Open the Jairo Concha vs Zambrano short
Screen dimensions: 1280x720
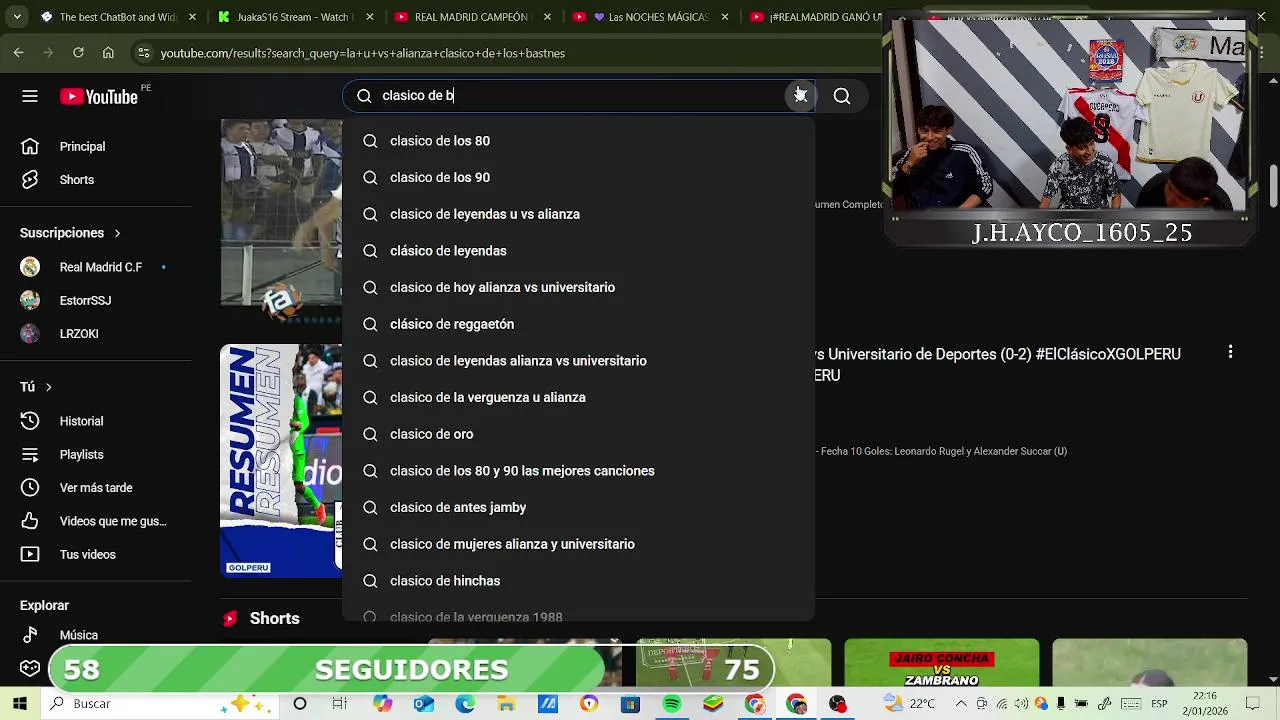point(941,663)
